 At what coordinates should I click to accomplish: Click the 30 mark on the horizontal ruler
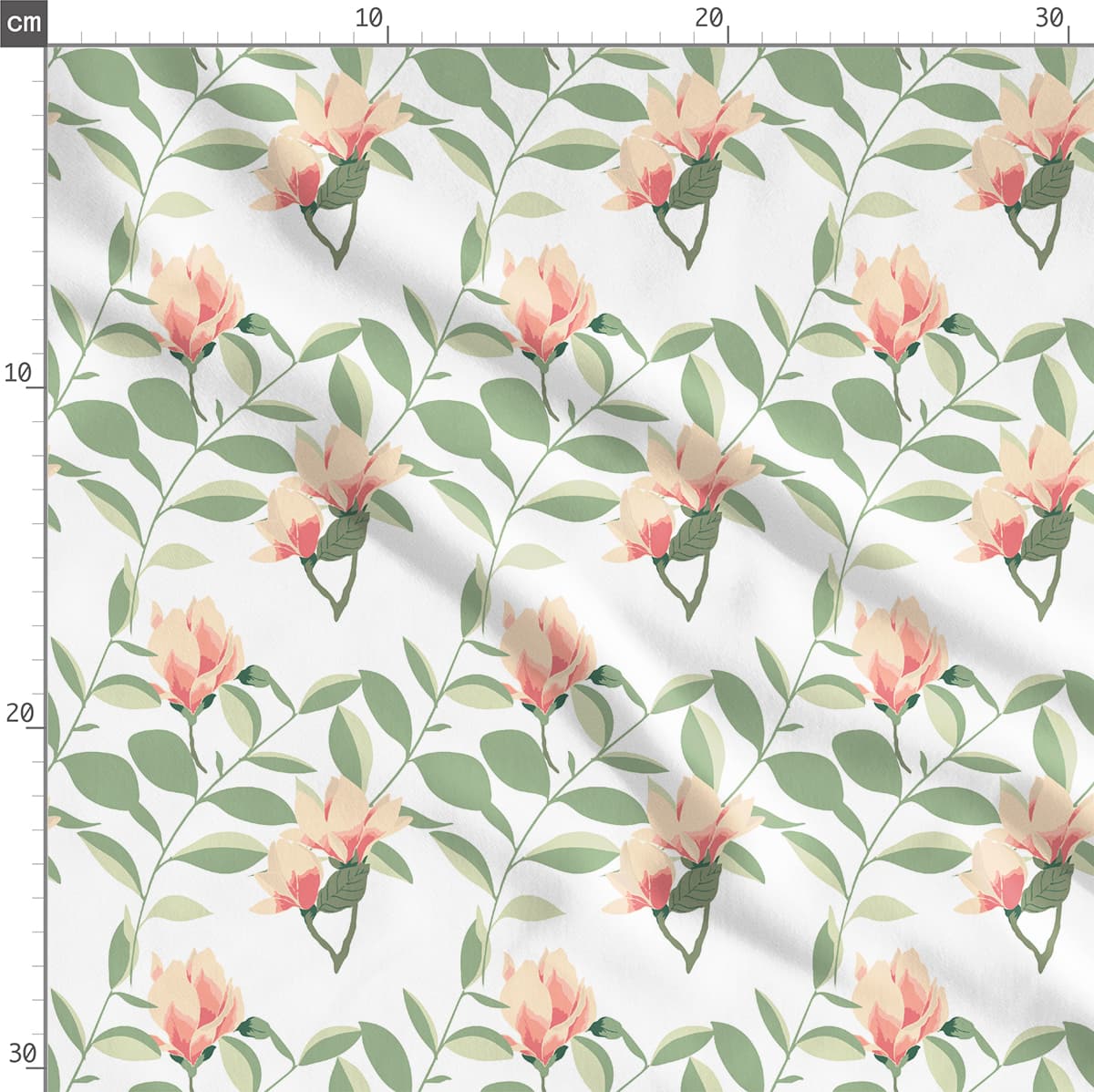click(1050, 17)
